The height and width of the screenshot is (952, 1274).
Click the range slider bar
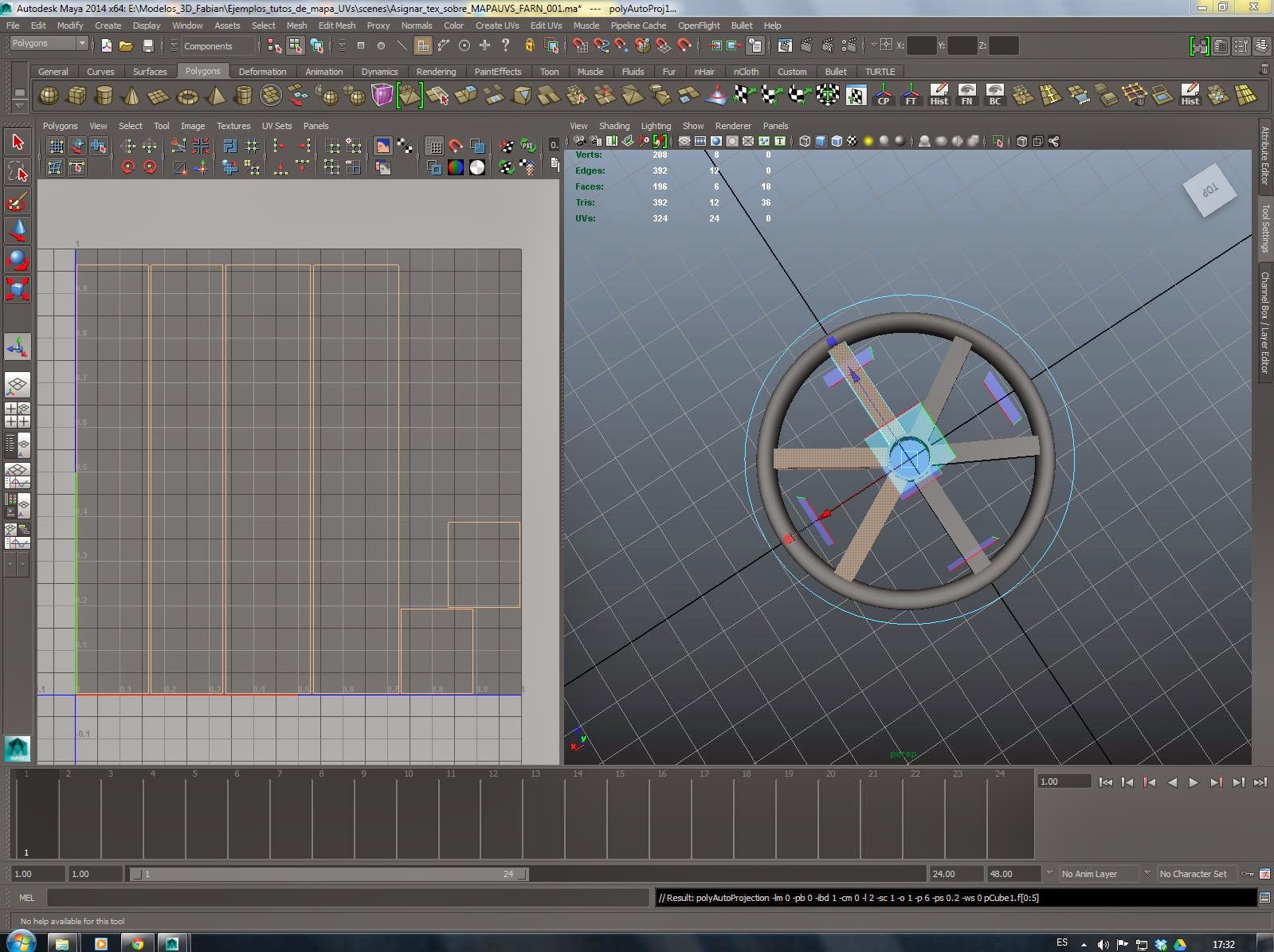329,874
